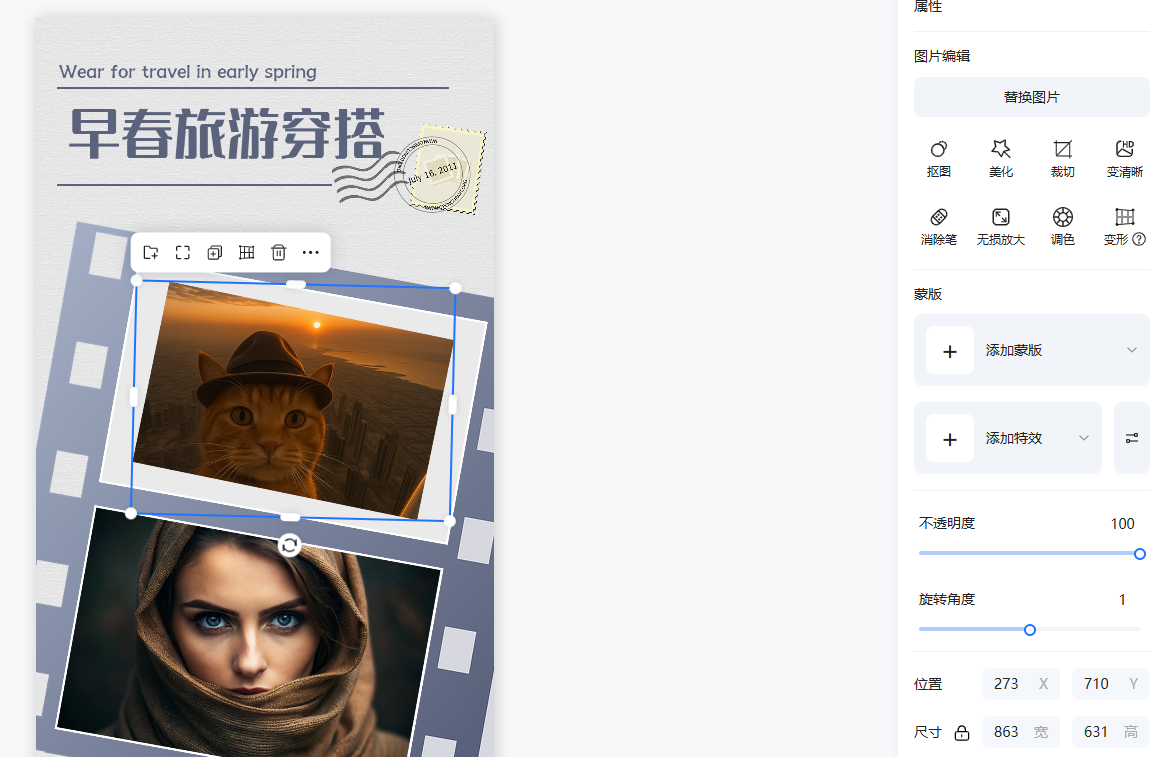Open the 美化 beautify tool
The image size is (1159, 757).
click(x=1001, y=159)
